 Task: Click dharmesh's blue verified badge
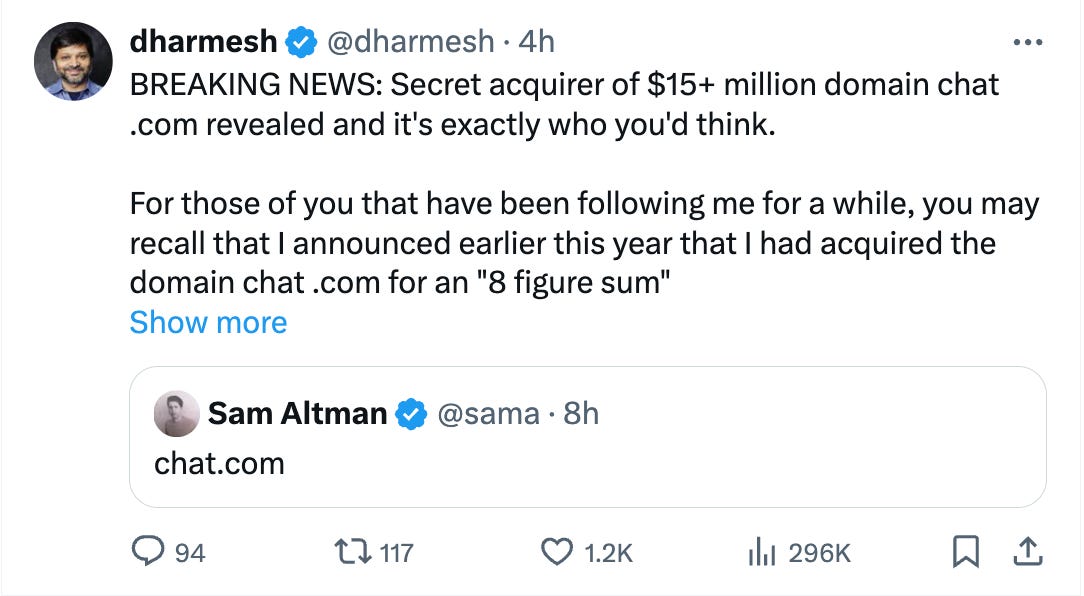pyautogui.click(x=300, y=42)
